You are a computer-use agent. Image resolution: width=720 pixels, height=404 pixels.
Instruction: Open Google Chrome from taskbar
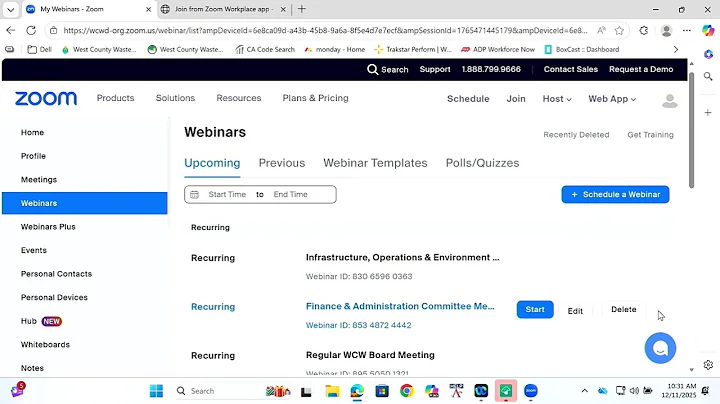tap(406, 391)
